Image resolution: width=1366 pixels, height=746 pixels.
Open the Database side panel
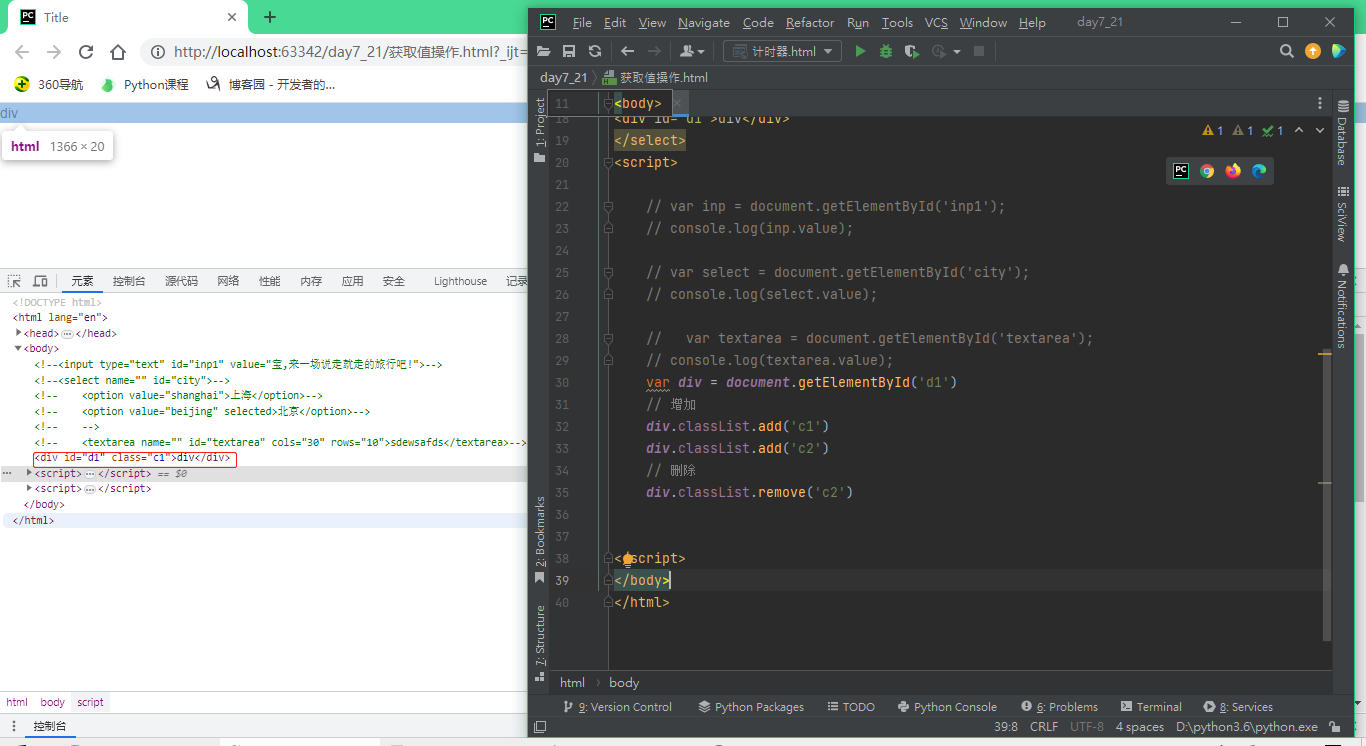click(1343, 131)
